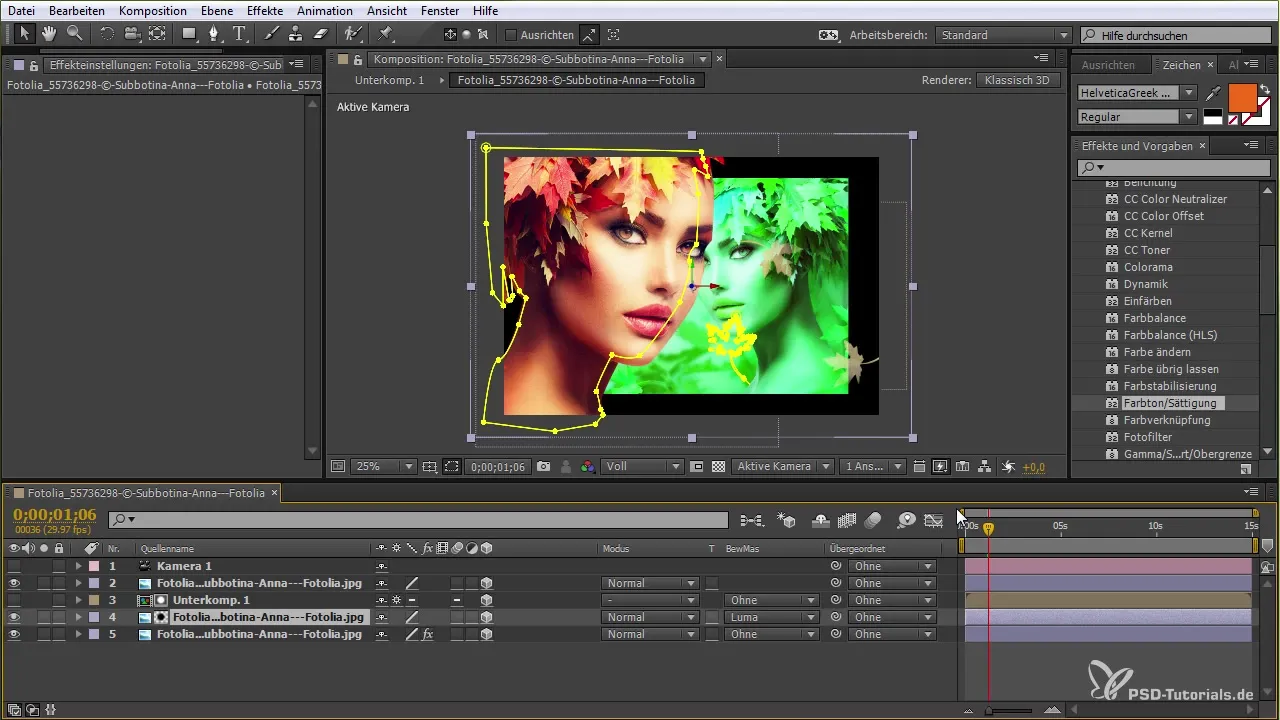
Task: Open the Luma track matte dropdown on layer 4
Action: coord(771,617)
